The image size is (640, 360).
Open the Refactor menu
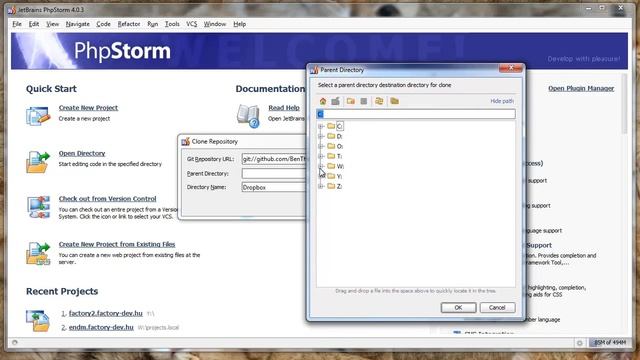[129, 24]
